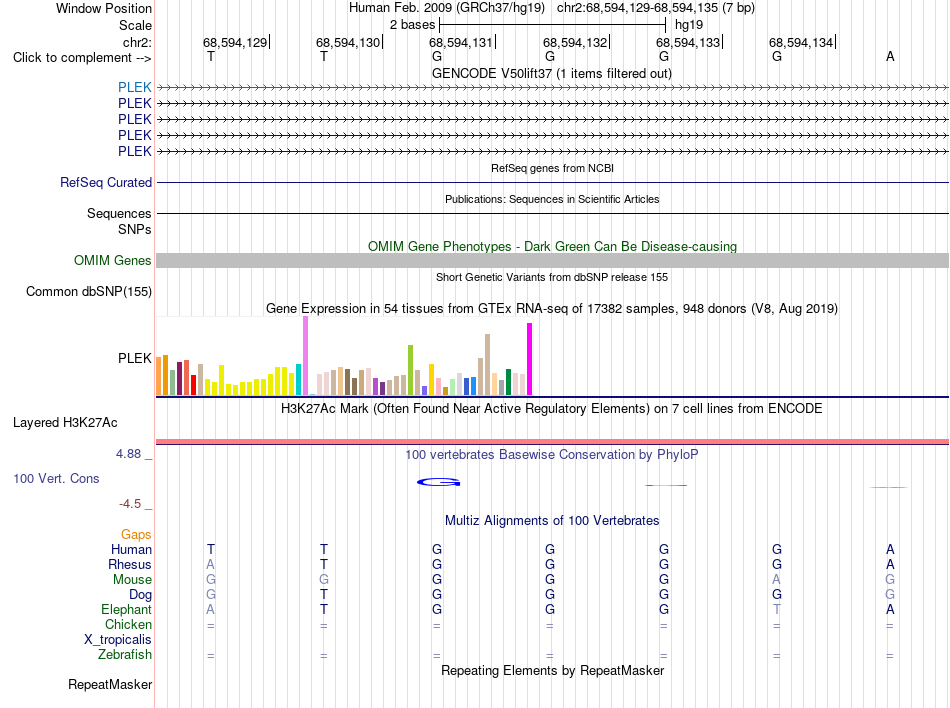This screenshot has width=950, height=708.
Task: Click the Mouse alignment row label
Action: click(132, 580)
